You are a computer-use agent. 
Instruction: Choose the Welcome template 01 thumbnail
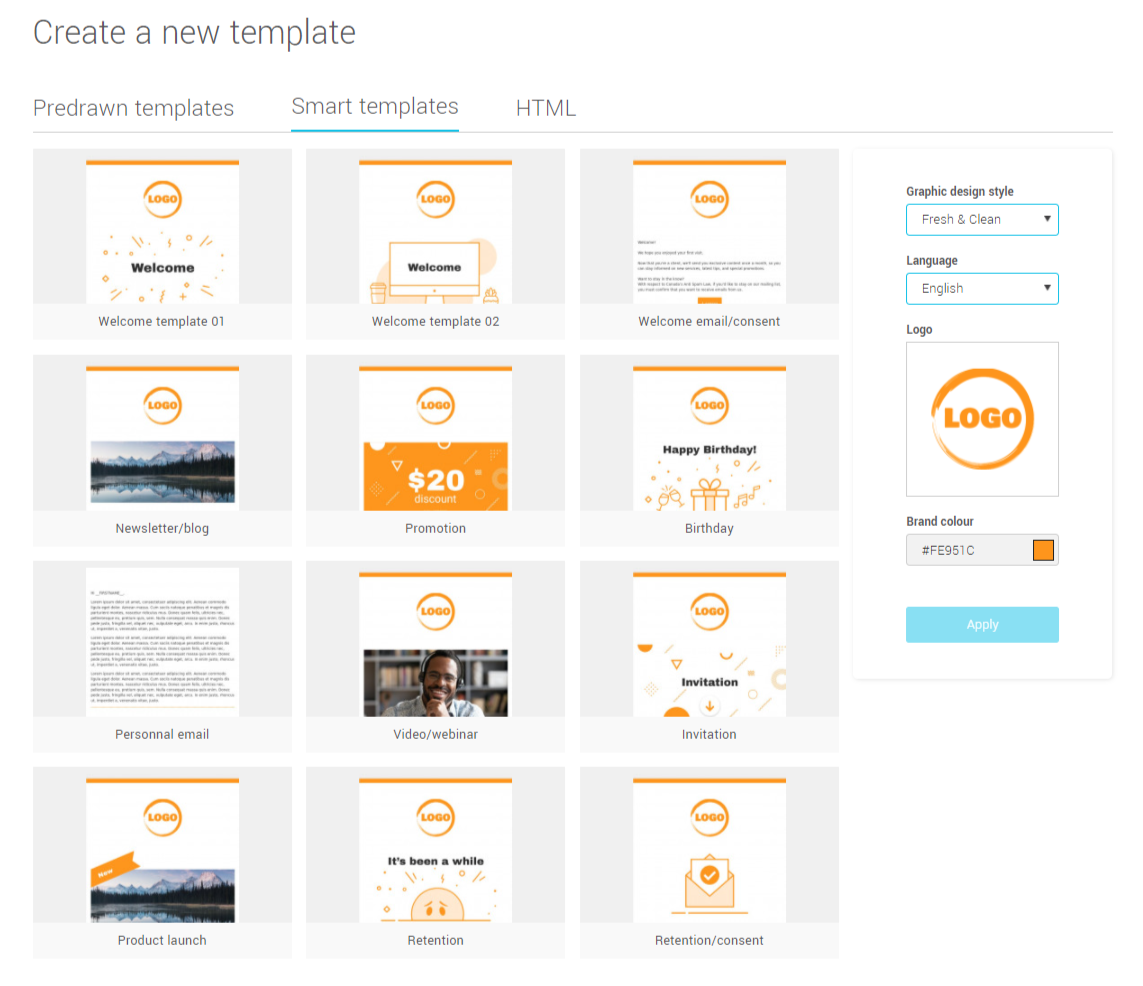pyautogui.click(x=162, y=232)
